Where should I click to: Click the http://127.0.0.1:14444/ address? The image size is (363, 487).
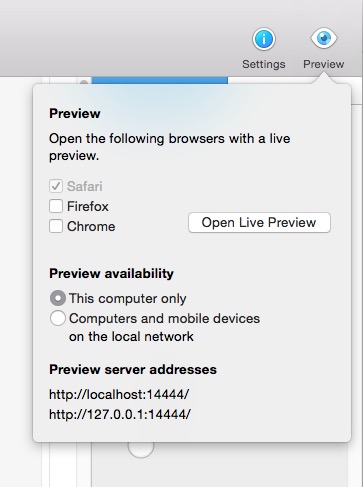tap(120, 414)
